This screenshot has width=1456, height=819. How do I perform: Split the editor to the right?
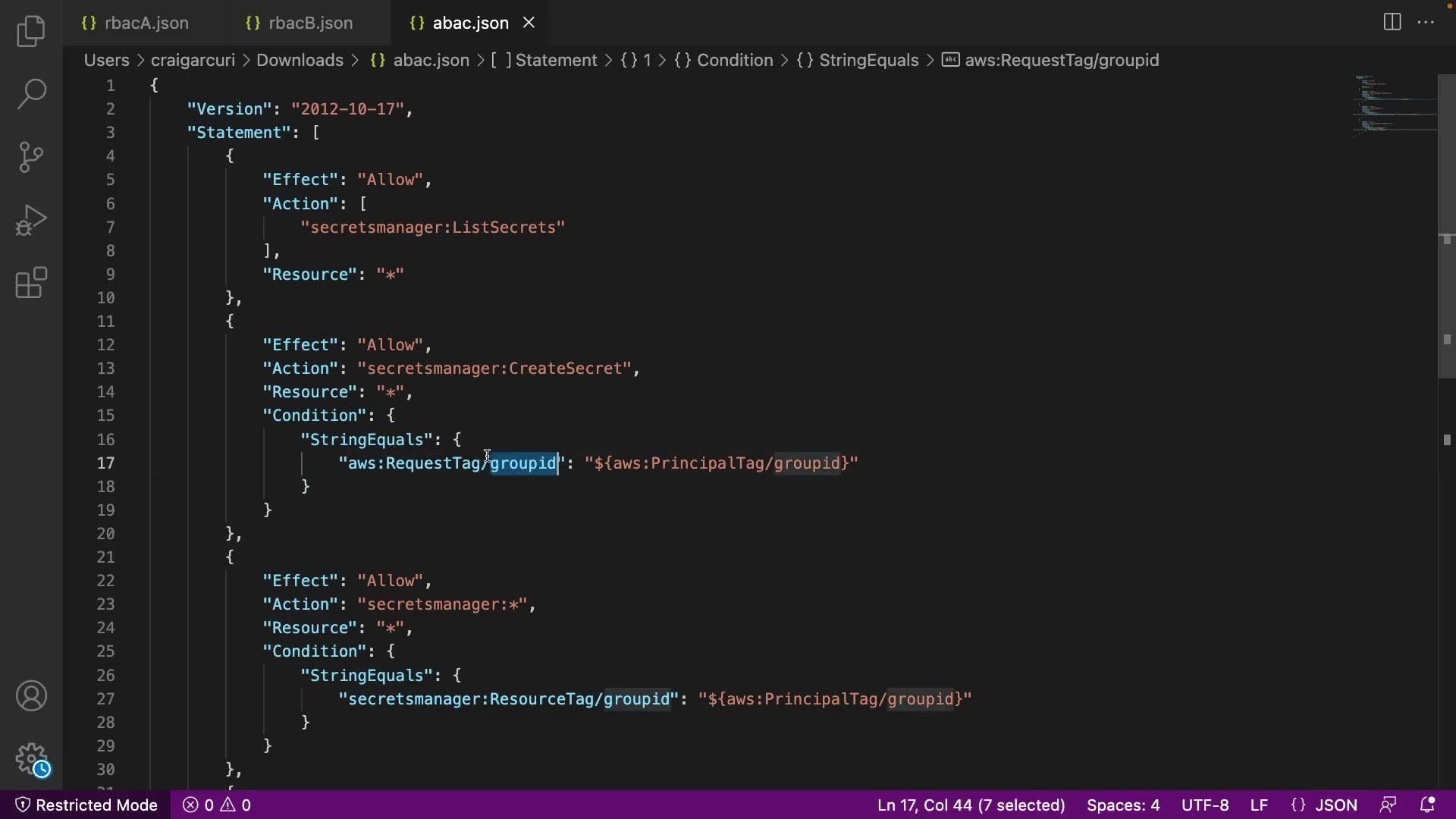coord(1392,22)
